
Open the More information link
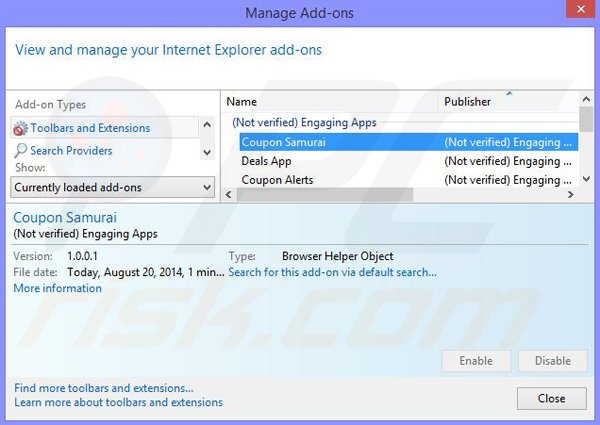pyautogui.click(x=58, y=288)
